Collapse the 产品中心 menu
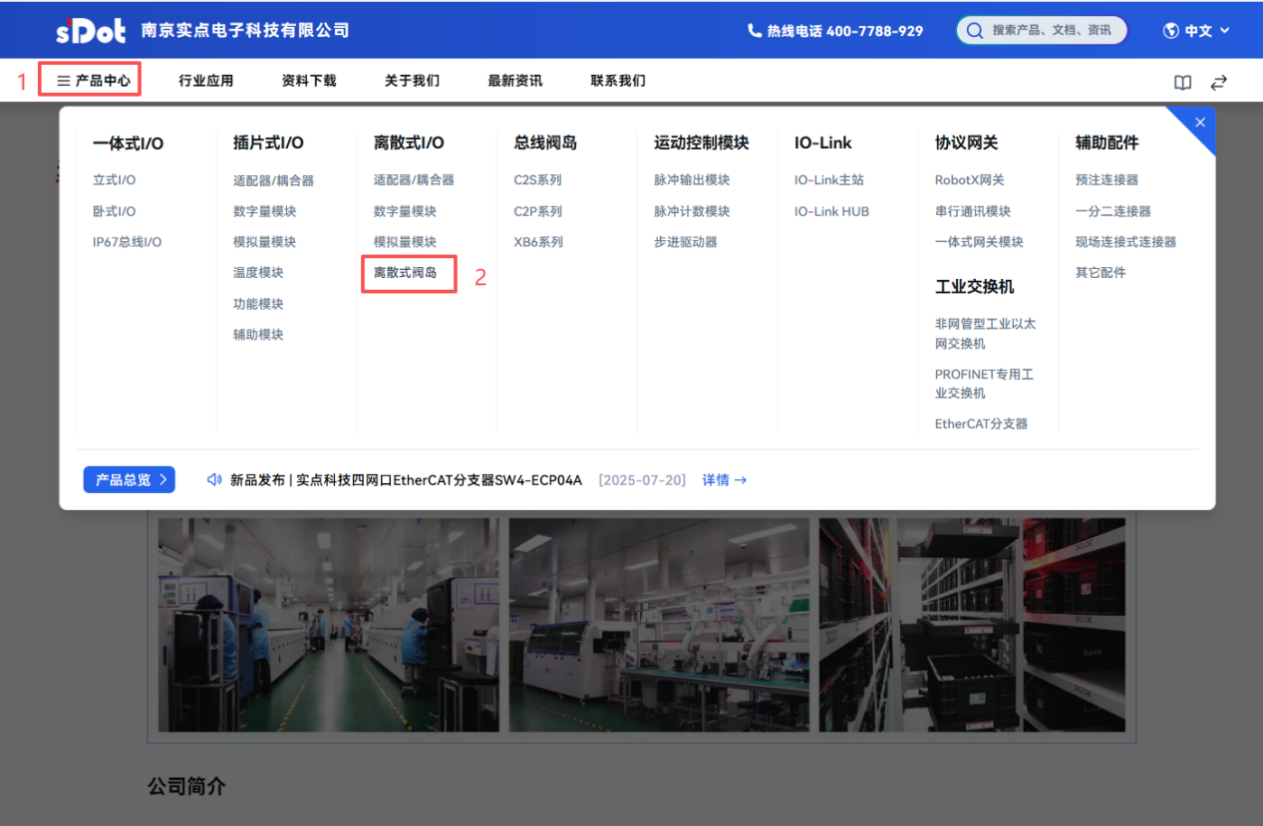Image resolution: width=1263 pixels, height=826 pixels. click(x=93, y=80)
